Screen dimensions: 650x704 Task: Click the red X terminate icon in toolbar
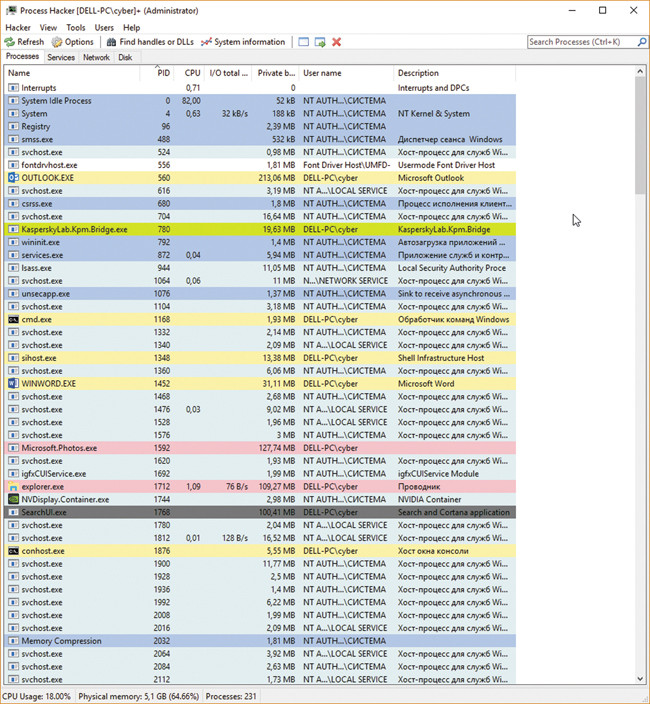click(x=336, y=42)
